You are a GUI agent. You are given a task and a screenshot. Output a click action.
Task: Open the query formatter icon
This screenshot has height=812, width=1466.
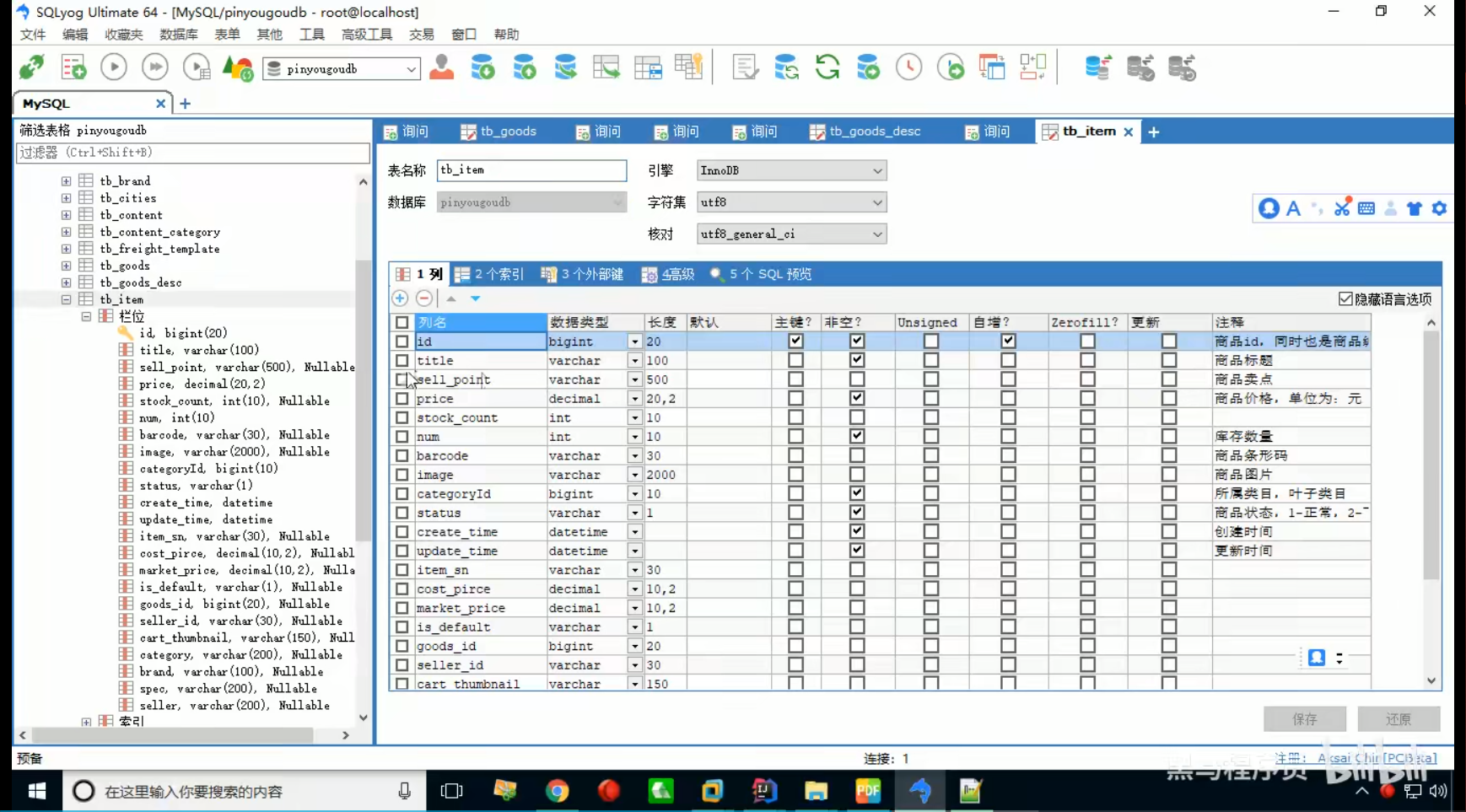click(x=746, y=67)
